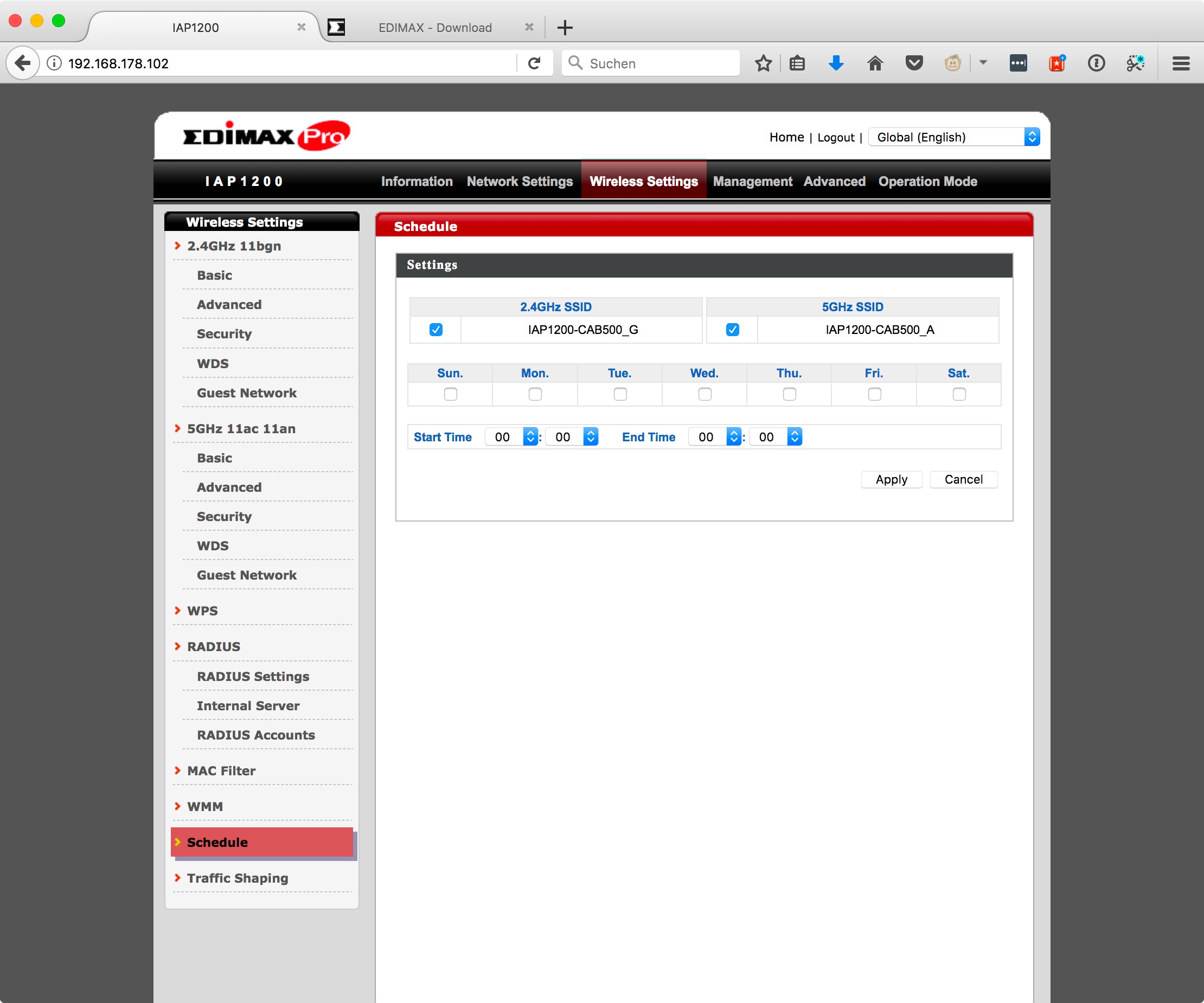Image resolution: width=1204 pixels, height=1003 pixels.
Task: Click the Logout link
Action: tap(835, 137)
